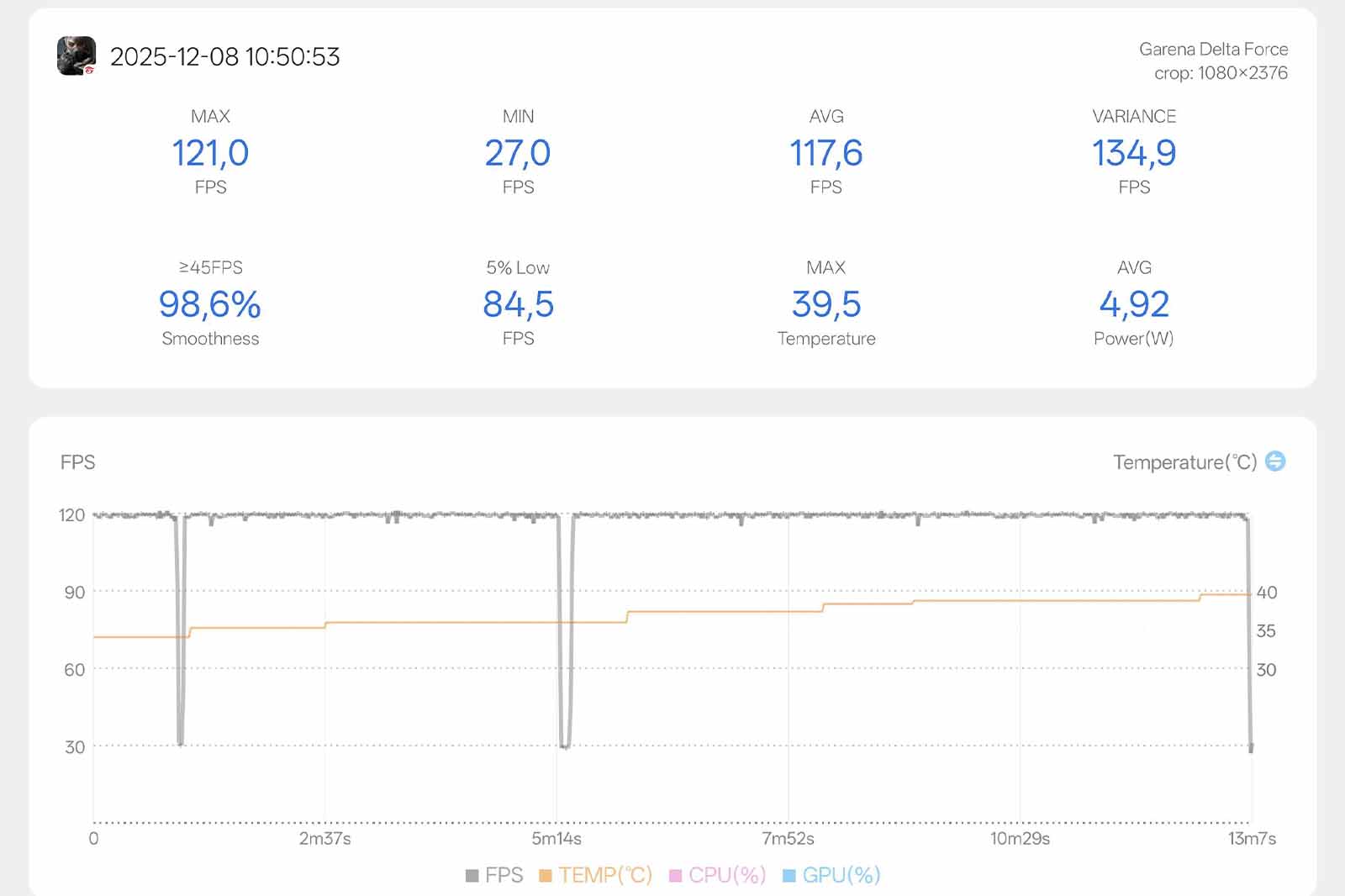Screen dimensions: 1345x896
Task: Click the 5m14s time axis marker
Action: 556,838
